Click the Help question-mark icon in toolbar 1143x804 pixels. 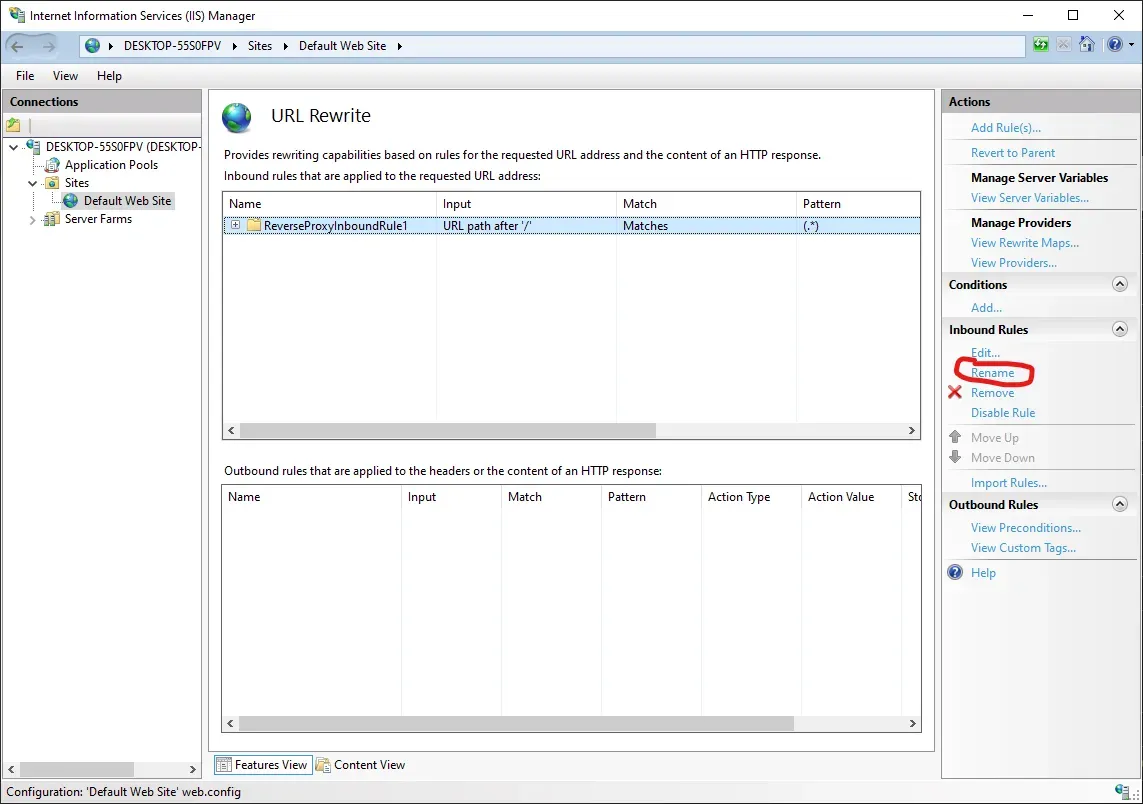coord(1113,44)
